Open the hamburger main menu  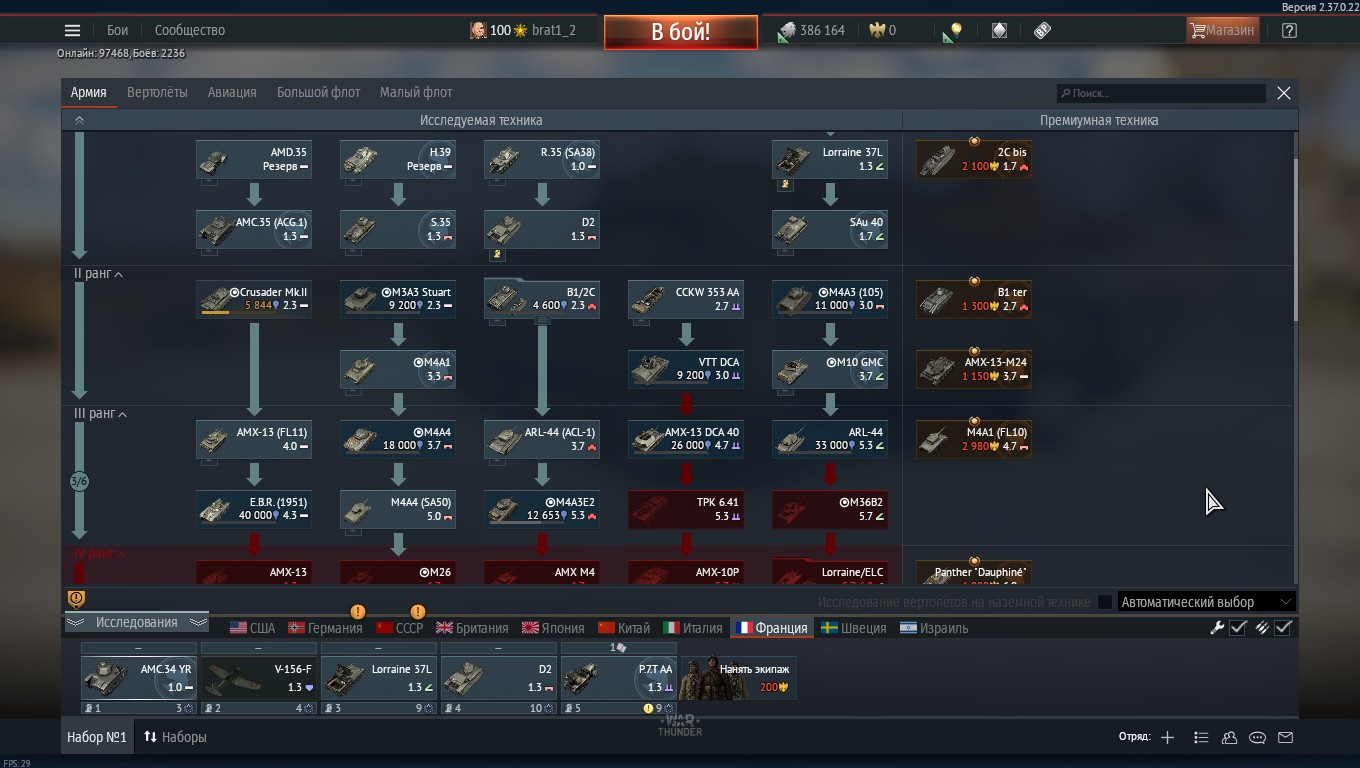[x=72, y=30]
